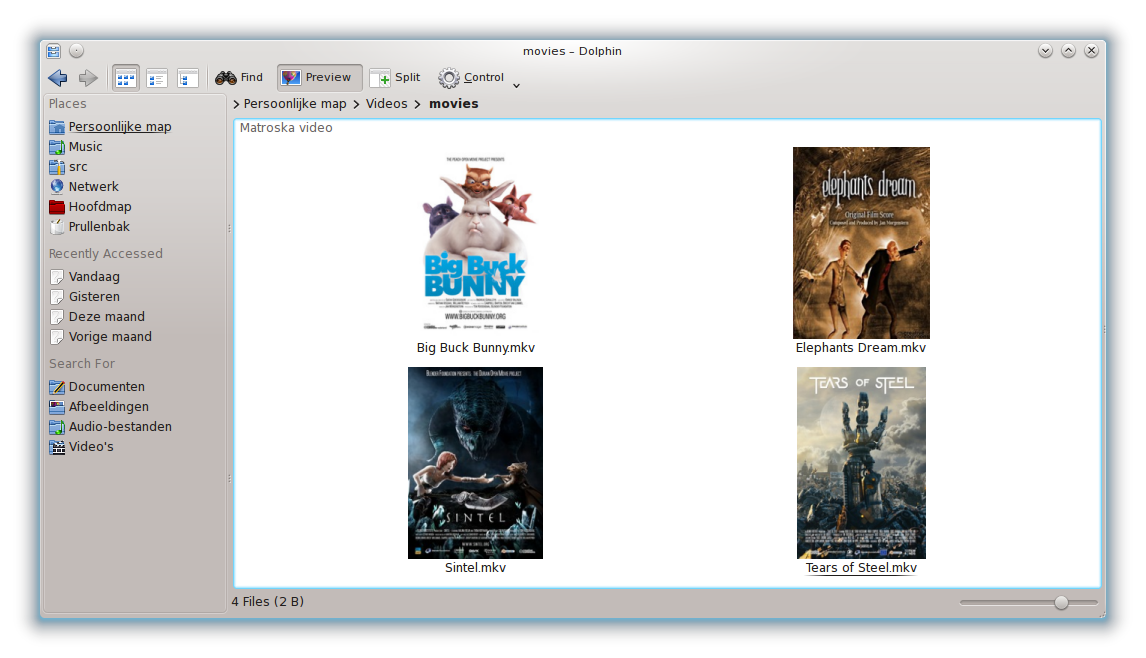Image resolution: width=1146 pixels, height=658 pixels.
Task: Select the Elephants Dream poster thumbnail
Action: point(861,243)
